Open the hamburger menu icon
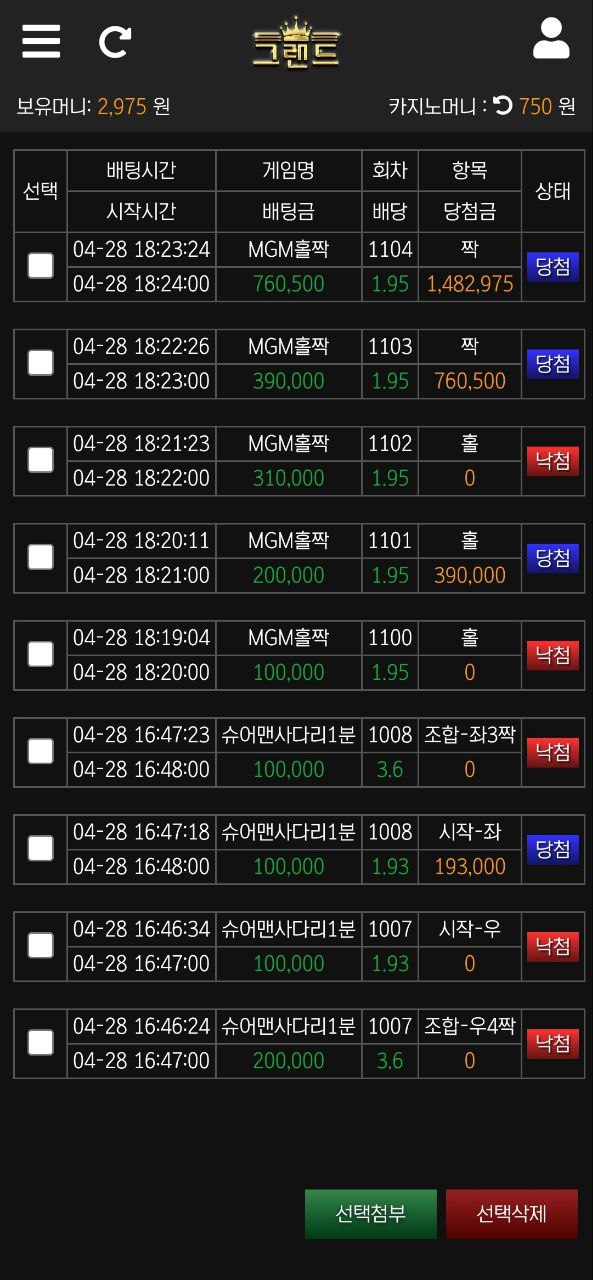593x1280 pixels. point(41,41)
